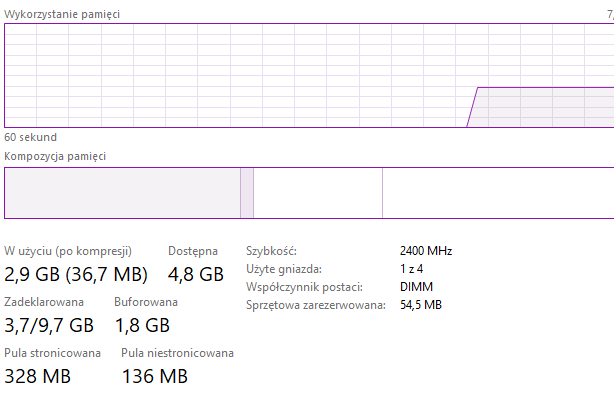Select the in-use segment of memory composition bar

pos(122,193)
